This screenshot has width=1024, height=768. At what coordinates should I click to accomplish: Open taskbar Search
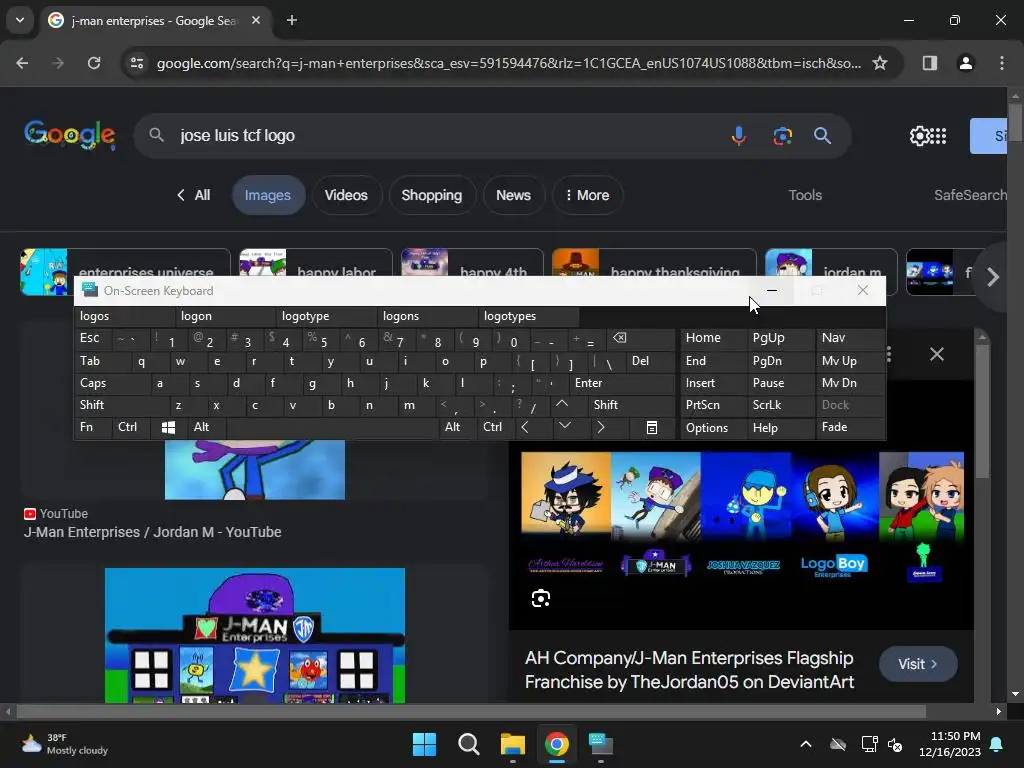[468, 744]
